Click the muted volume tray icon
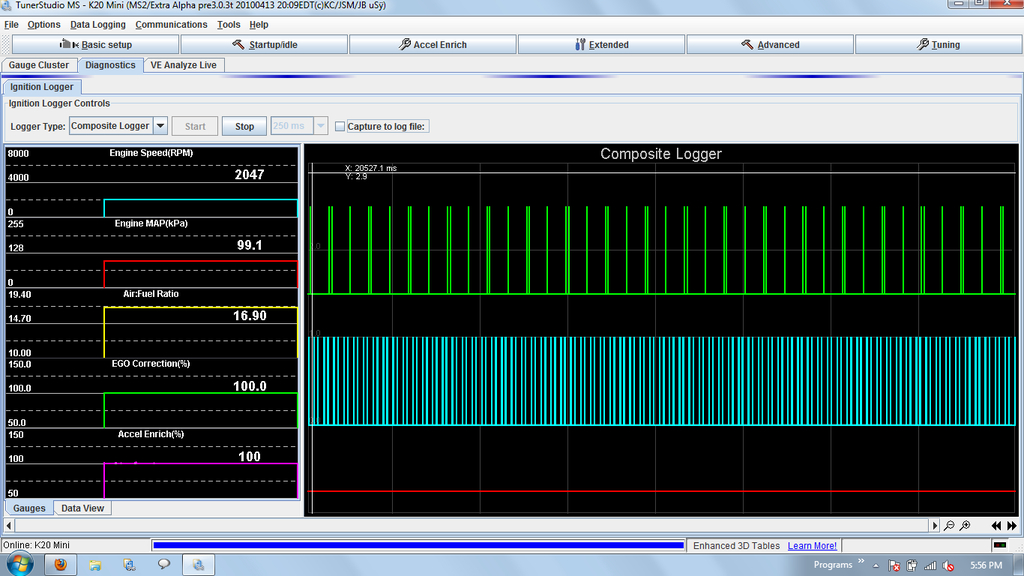This screenshot has height=576, width=1024. [x=947, y=565]
